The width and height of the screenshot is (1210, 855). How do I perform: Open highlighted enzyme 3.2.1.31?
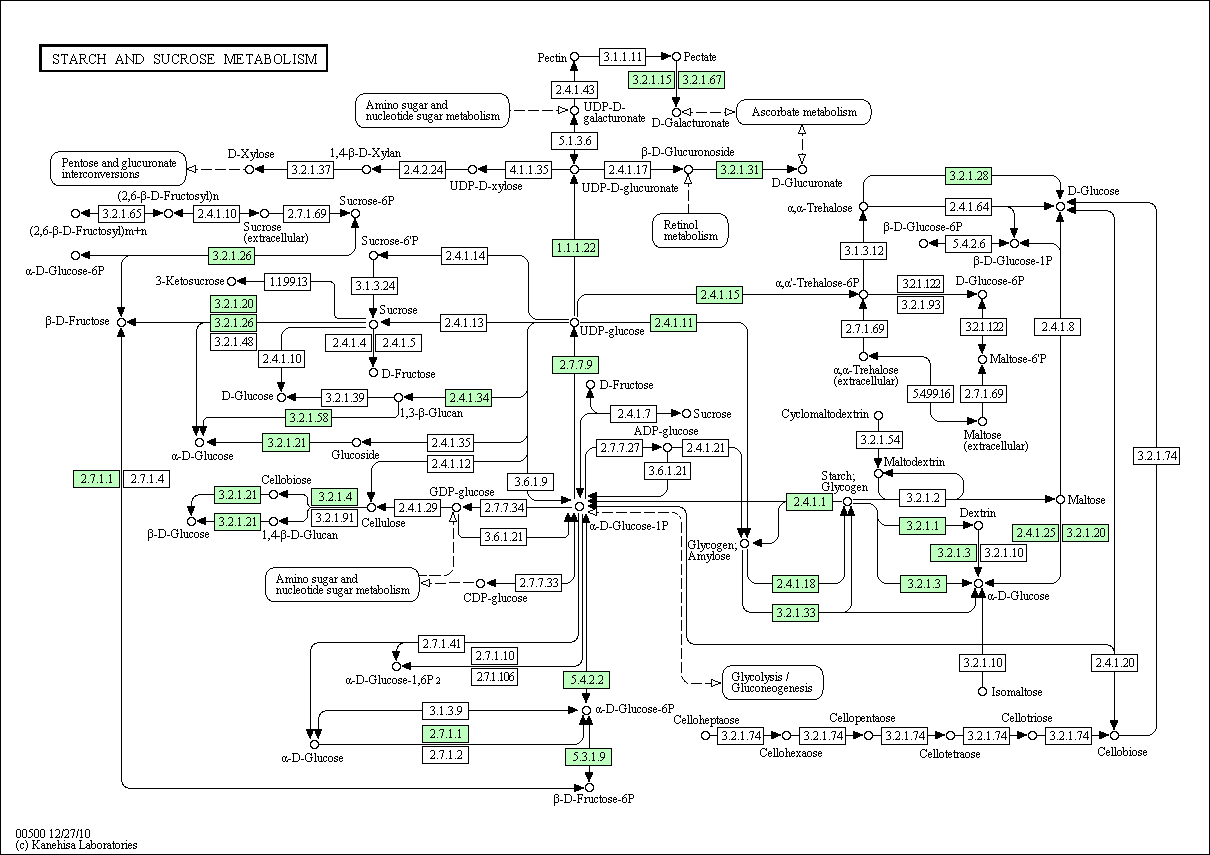pyautogui.click(x=740, y=170)
